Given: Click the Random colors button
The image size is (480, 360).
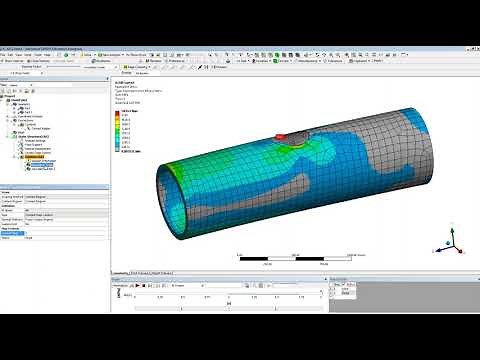Looking at the screenshot, I should (153, 61).
